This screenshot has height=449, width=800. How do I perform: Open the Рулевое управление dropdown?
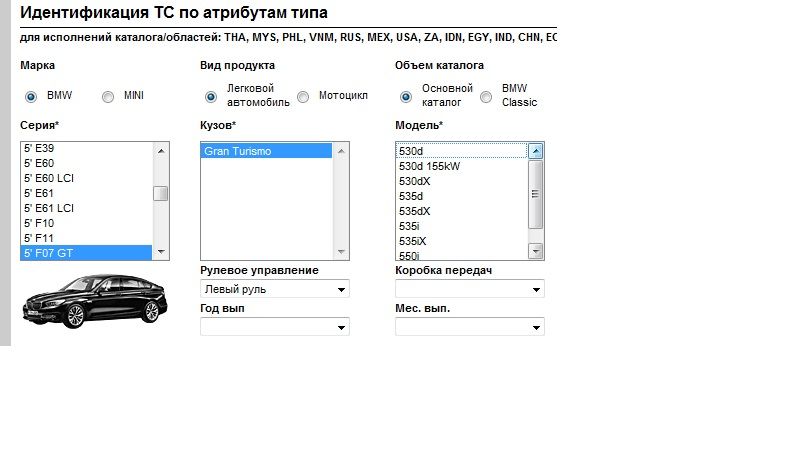(x=275, y=289)
